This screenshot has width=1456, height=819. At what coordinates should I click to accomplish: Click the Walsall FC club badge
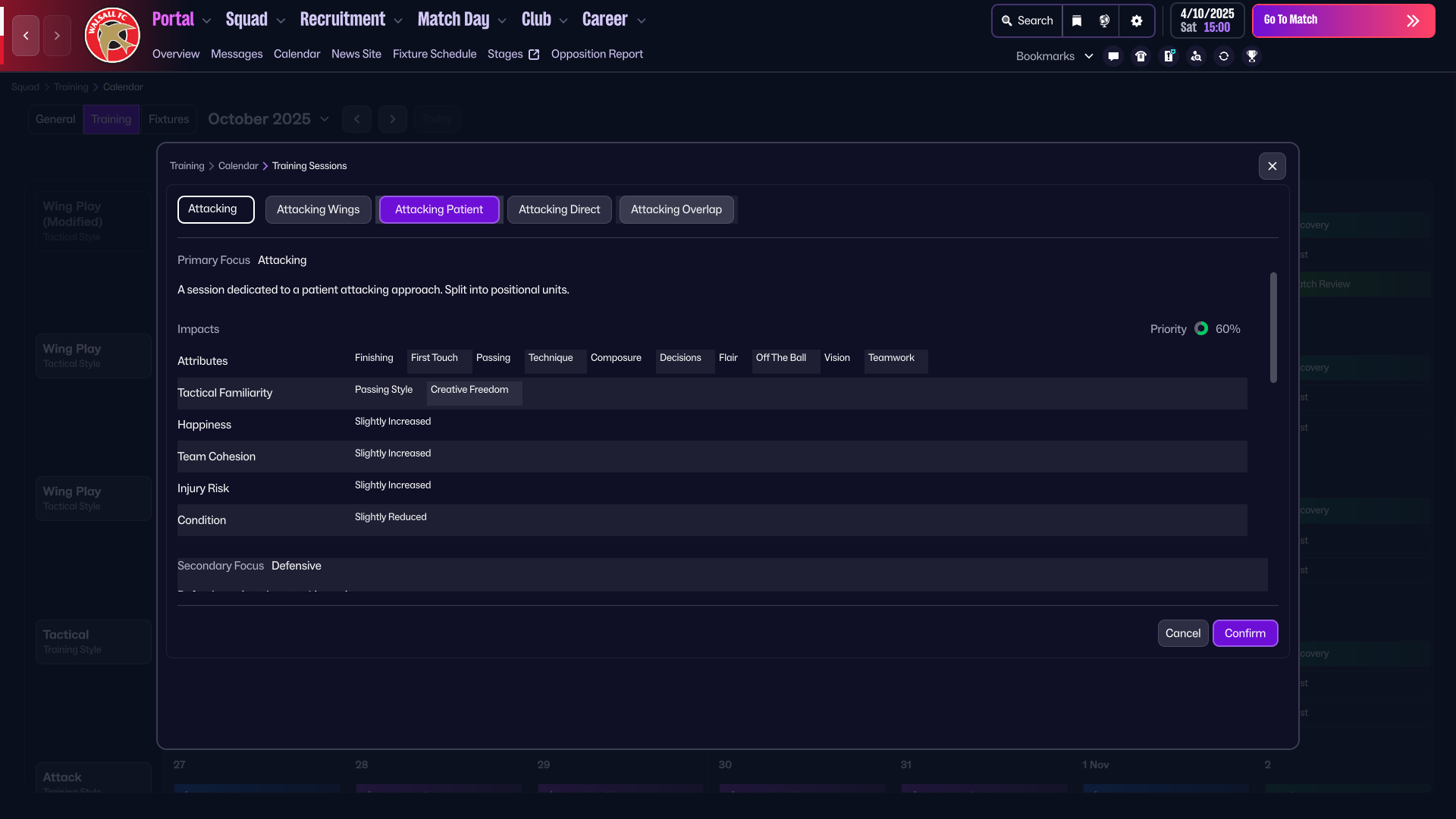coord(112,35)
